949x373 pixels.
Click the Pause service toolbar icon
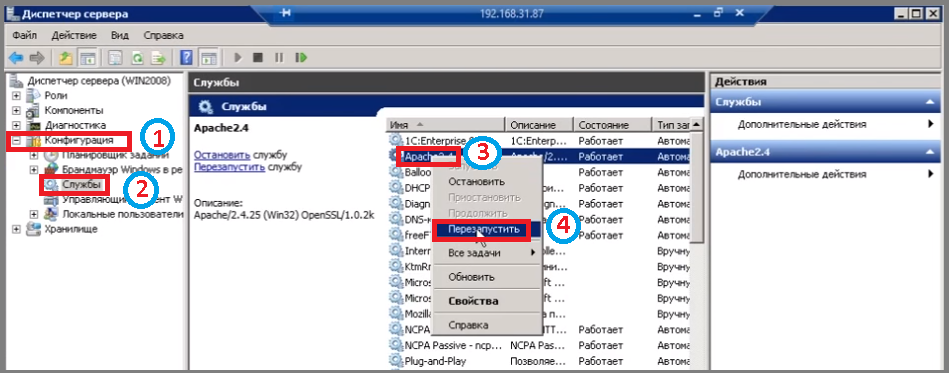[x=279, y=58]
